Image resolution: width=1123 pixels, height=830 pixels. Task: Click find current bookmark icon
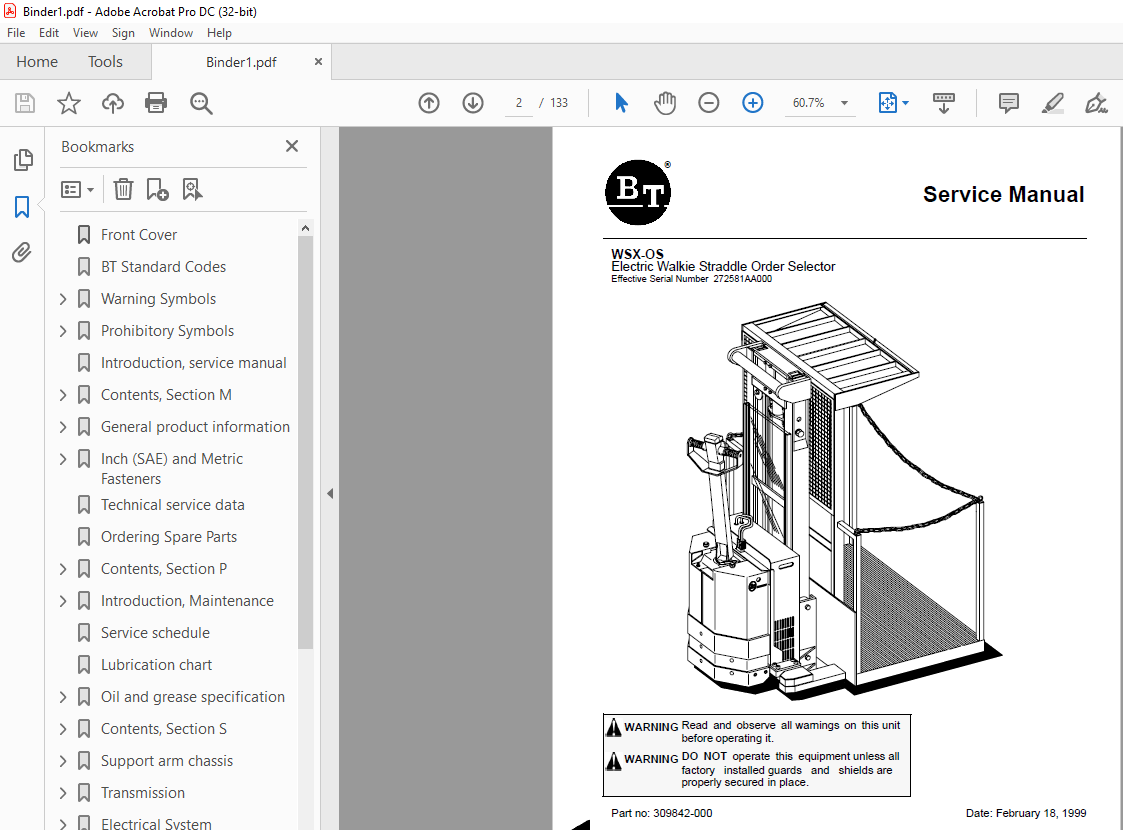(192, 190)
